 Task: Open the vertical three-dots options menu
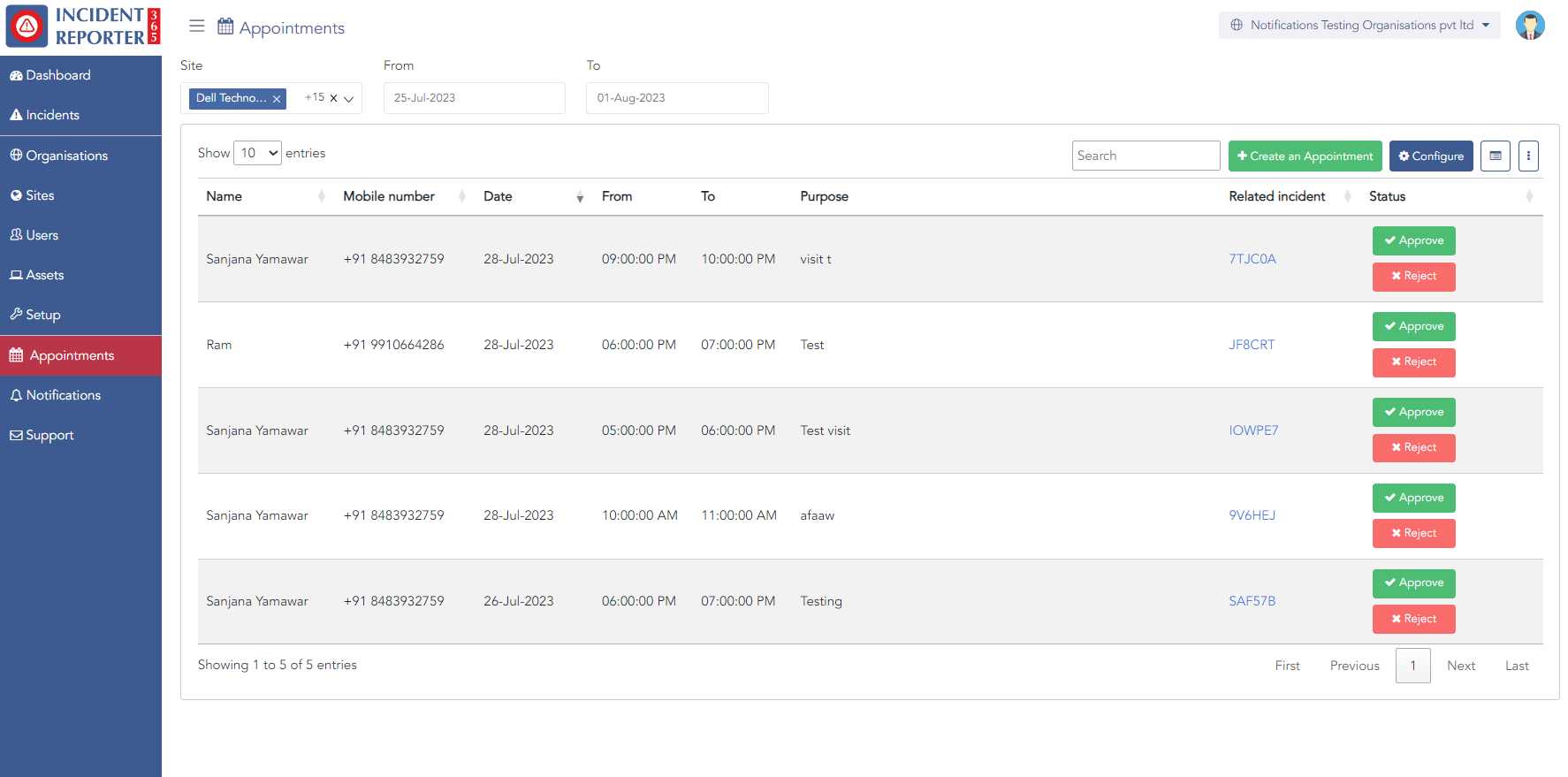[1528, 156]
